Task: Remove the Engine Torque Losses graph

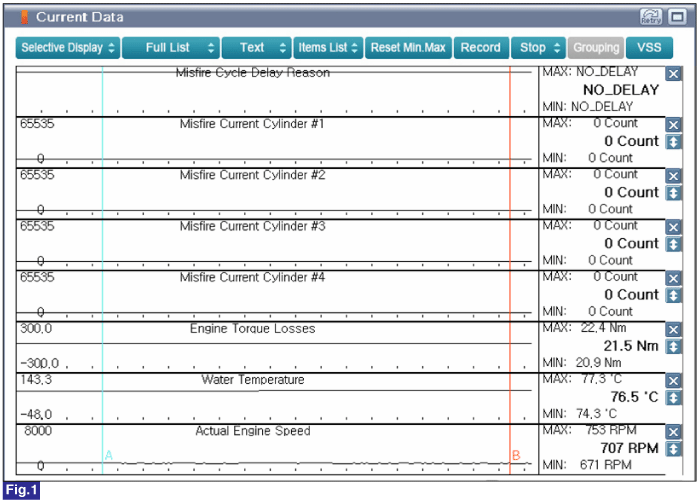Action: coord(673,330)
